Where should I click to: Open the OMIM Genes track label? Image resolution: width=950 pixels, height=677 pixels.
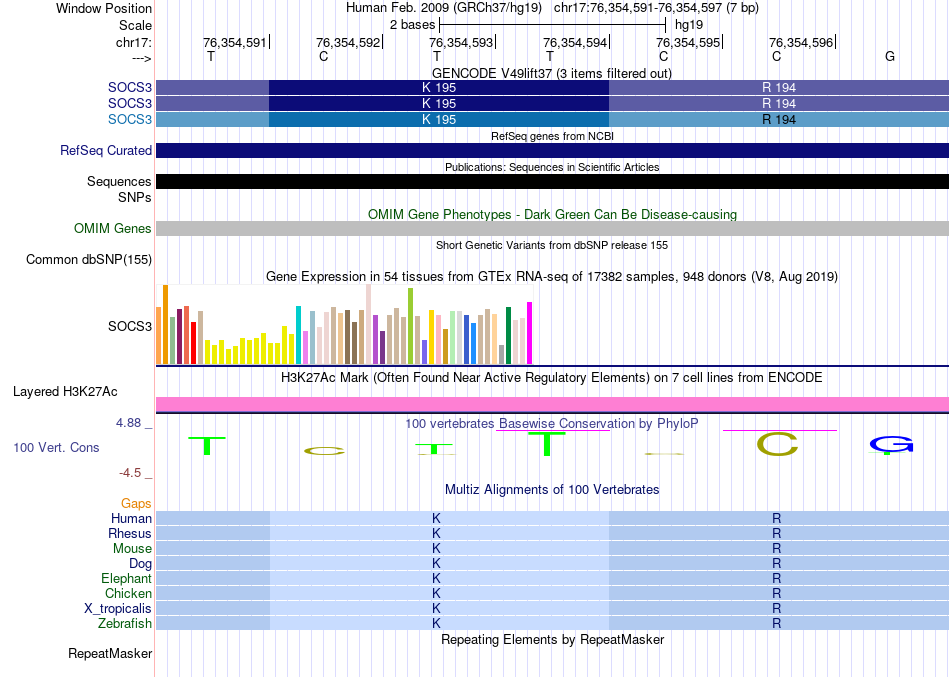point(113,228)
